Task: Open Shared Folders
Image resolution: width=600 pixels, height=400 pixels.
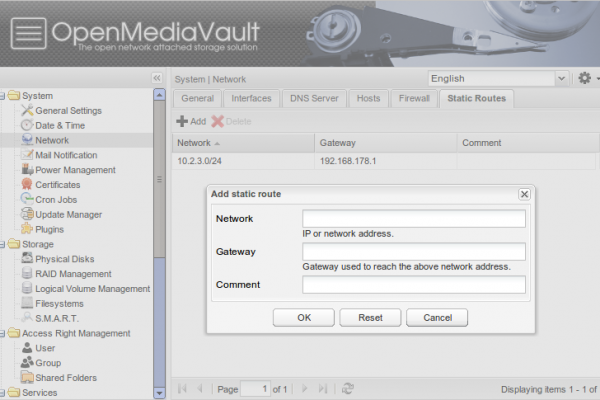Action: pos(66,378)
